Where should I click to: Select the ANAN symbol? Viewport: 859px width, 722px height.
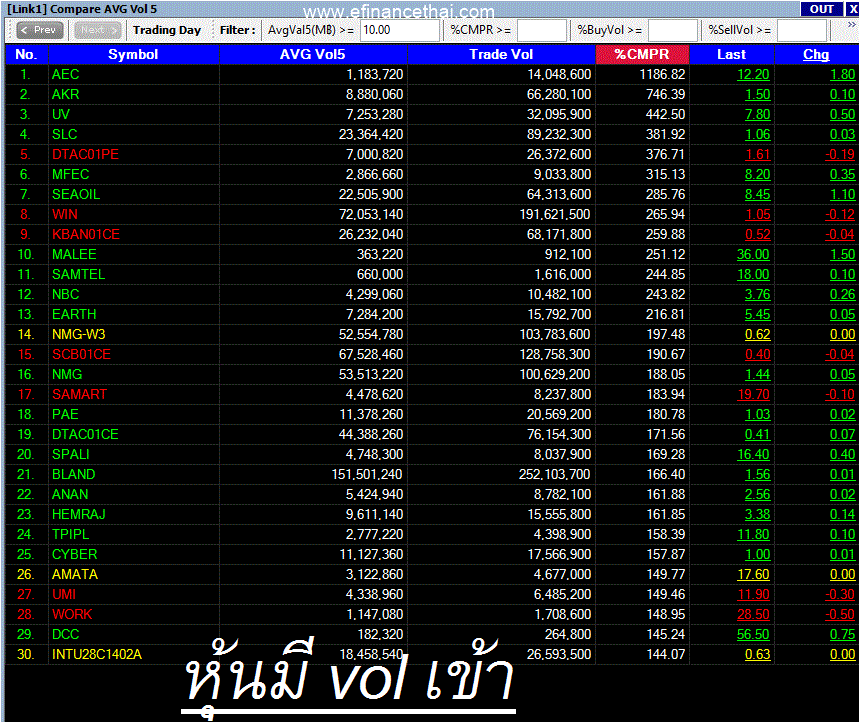point(70,494)
